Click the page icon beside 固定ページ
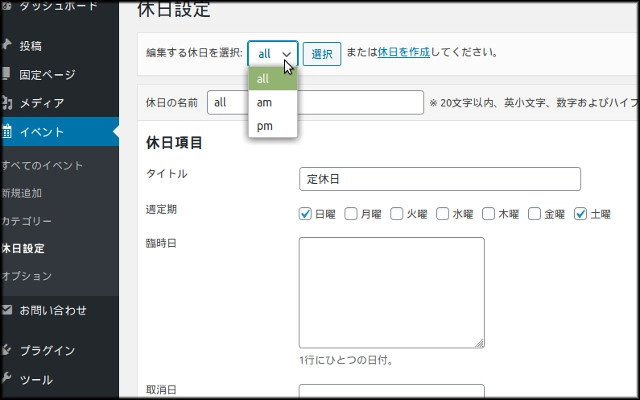Viewport: 640px width, 400px height. (x=5, y=74)
